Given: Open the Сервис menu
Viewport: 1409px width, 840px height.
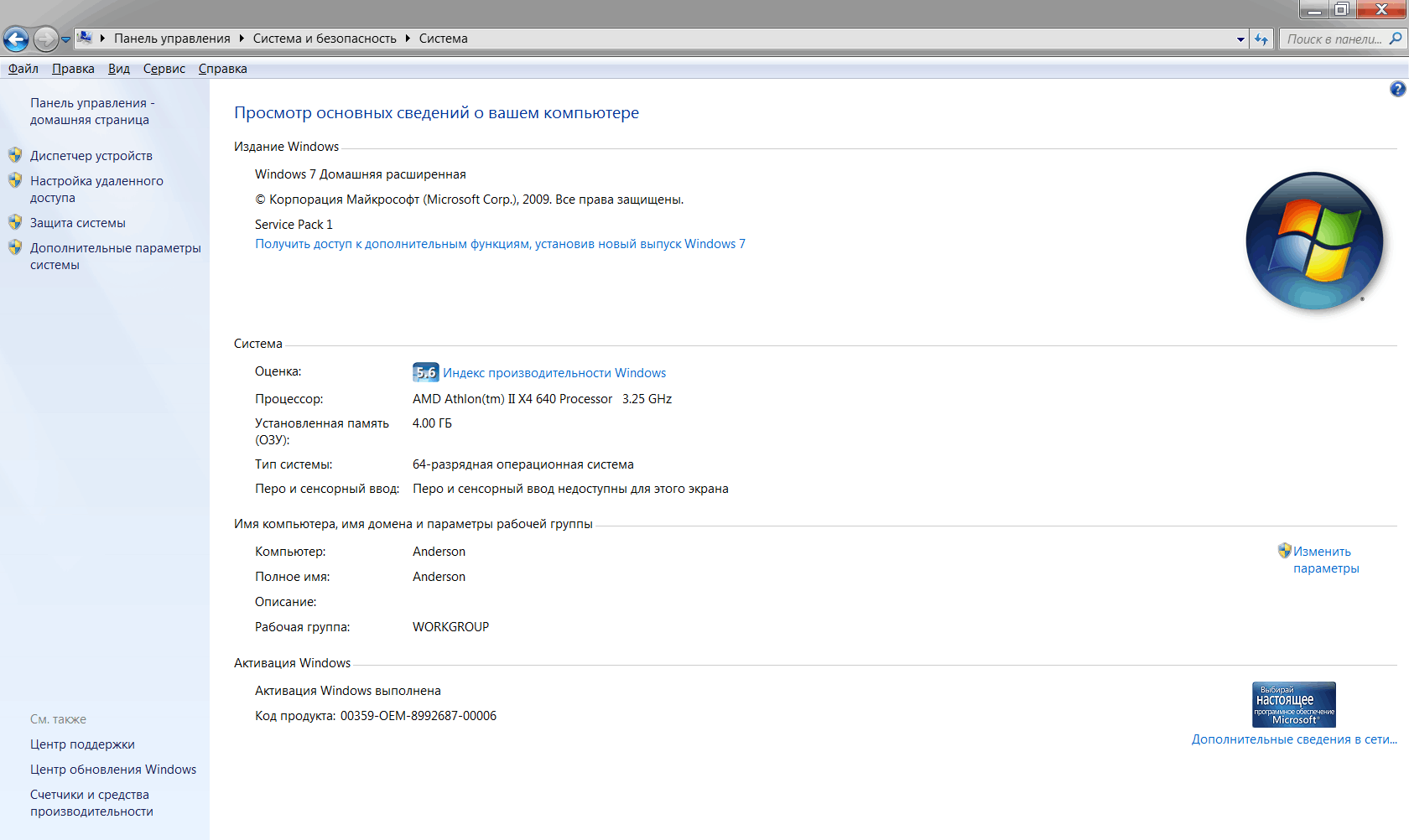Looking at the screenshot, I should tap(164, 69).
